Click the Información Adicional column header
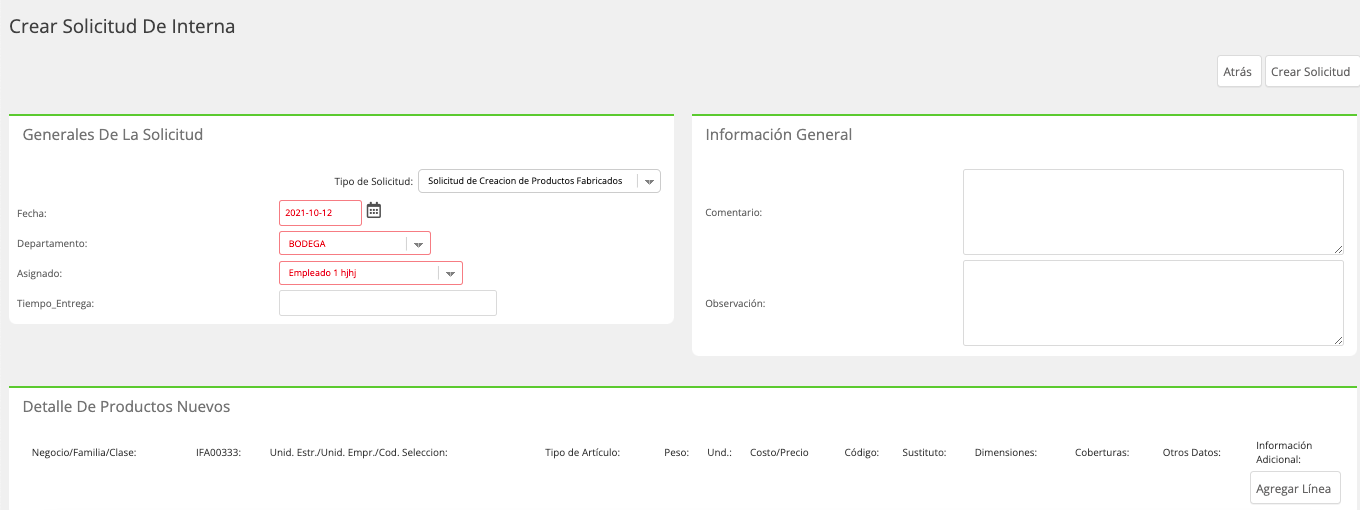This screenshot has width=1360, height=510. tap(1284, 452)
